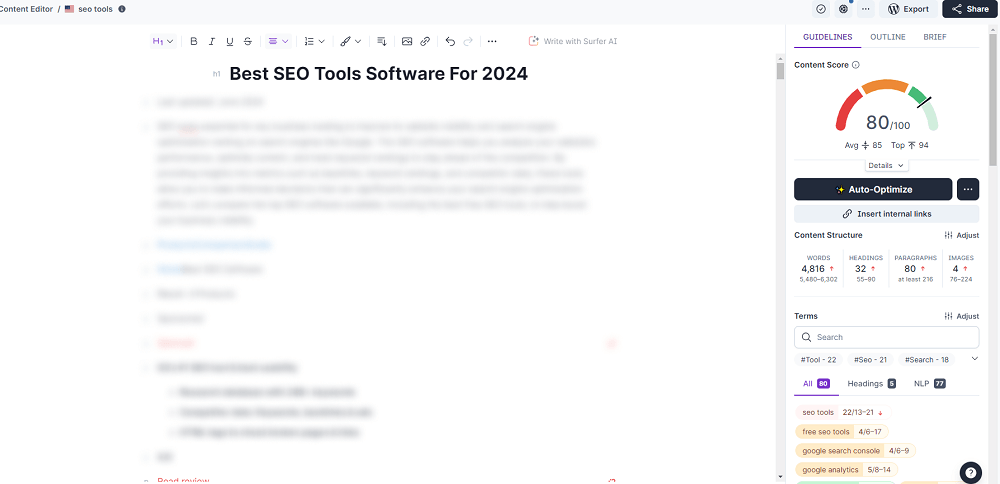
Task: Click the Terms search field
Action: (886, 337)
